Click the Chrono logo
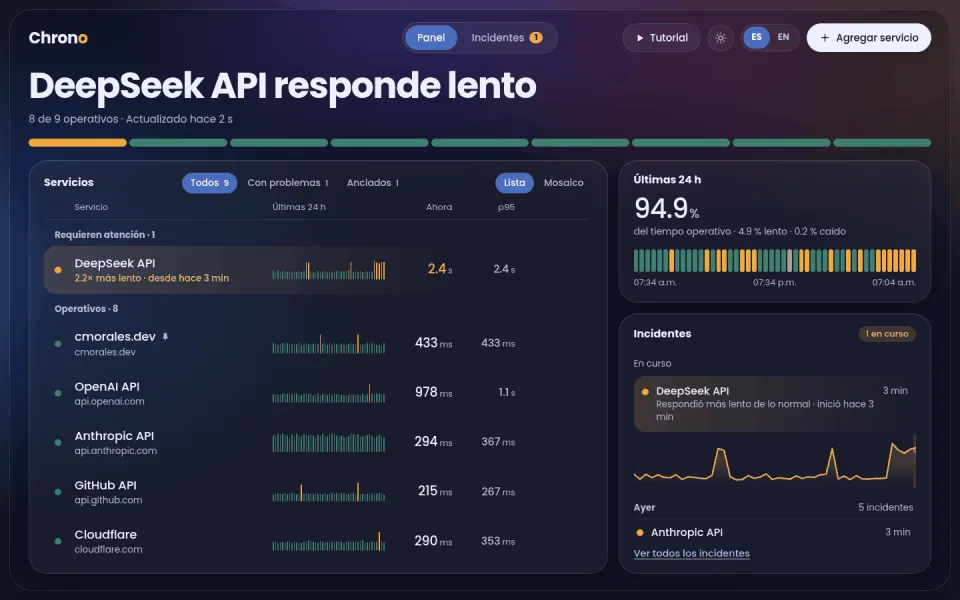This screenshot has width=960, height=600. click(x=58, y=38)
